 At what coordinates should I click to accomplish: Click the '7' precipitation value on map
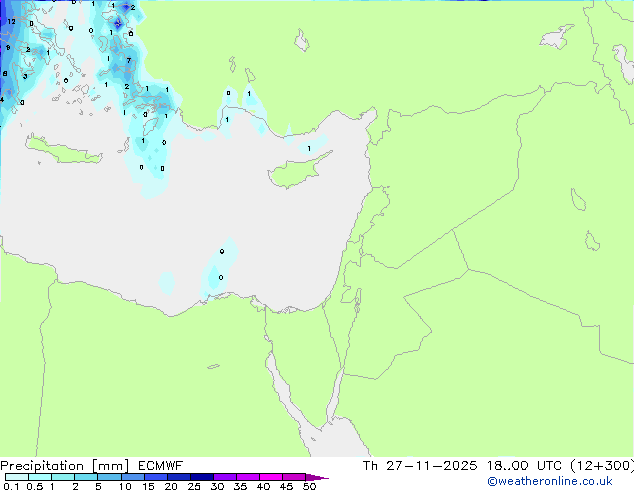tap(129, 61)
